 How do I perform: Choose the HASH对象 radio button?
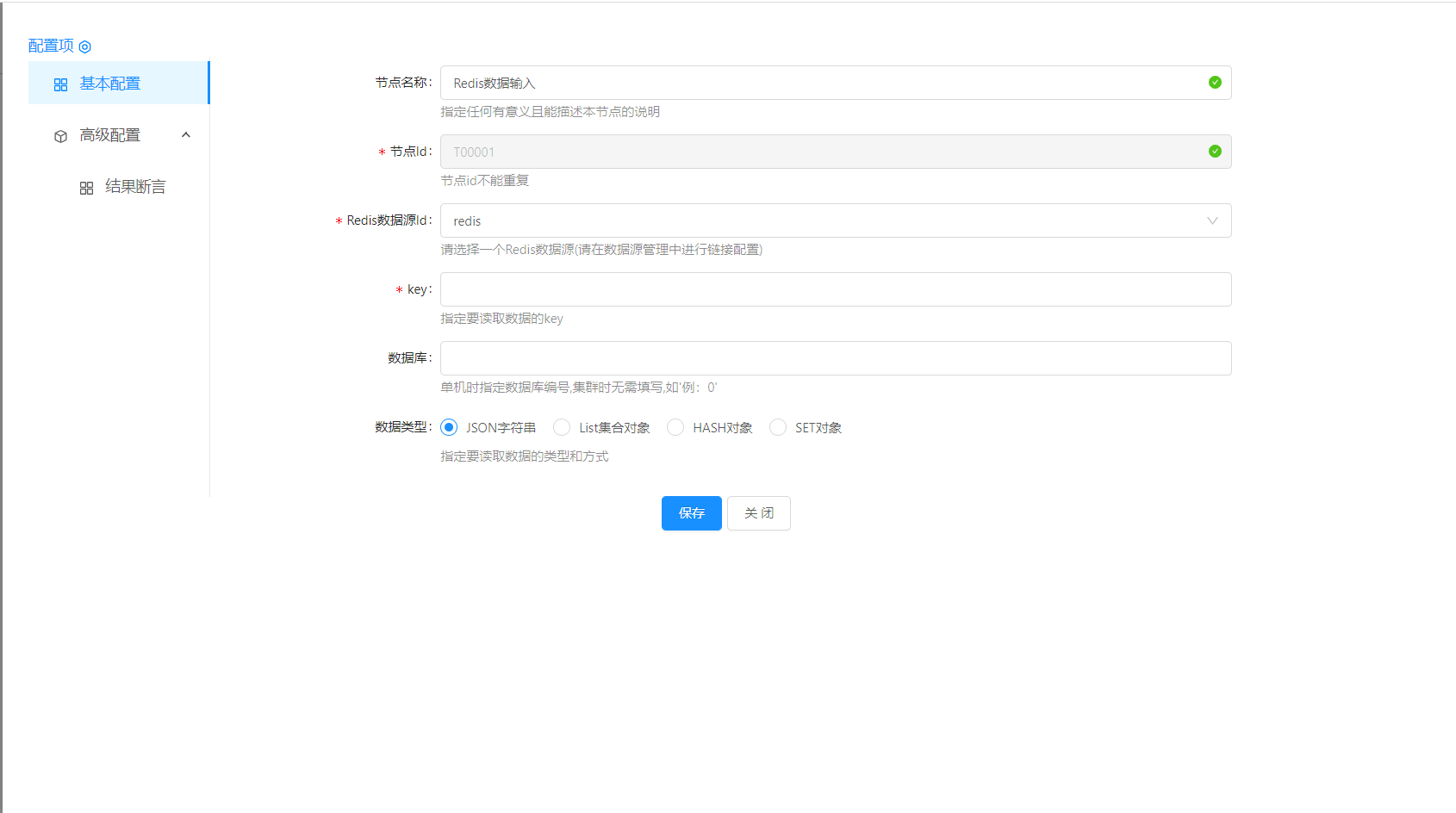pyautogui.click(x=675, y=427)
